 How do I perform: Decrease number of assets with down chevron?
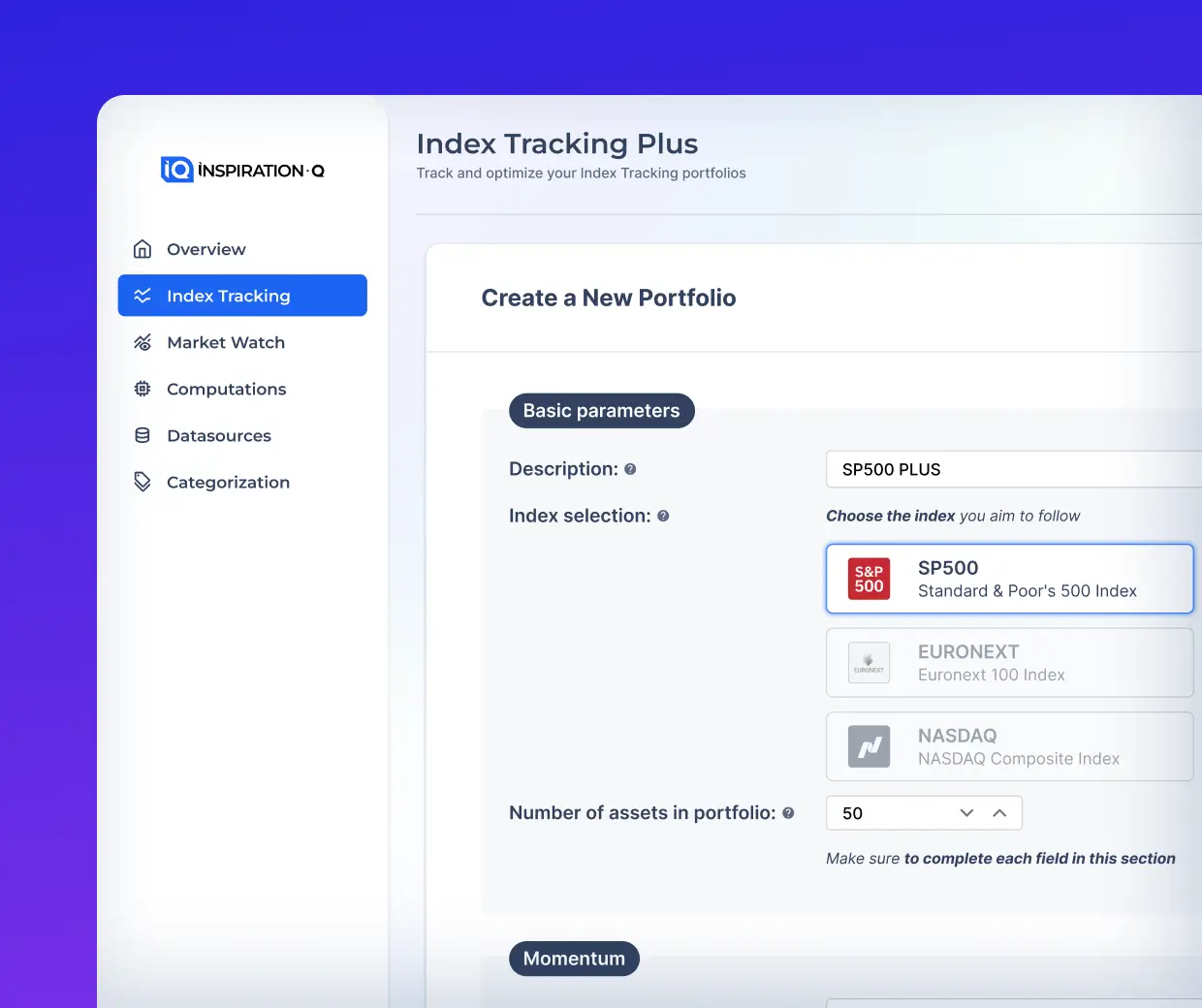pos(966,813)
